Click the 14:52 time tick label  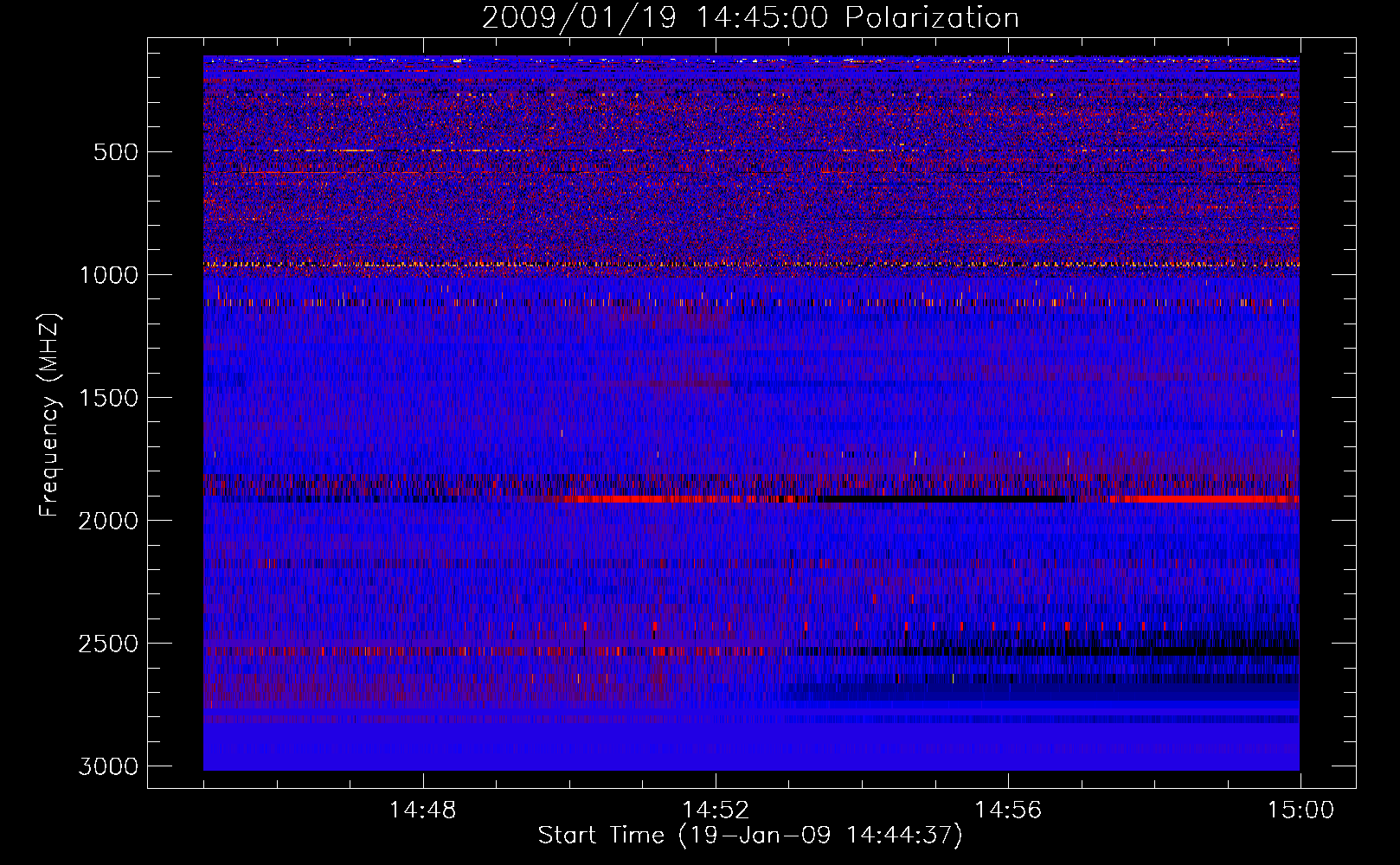tap(716, 811)
